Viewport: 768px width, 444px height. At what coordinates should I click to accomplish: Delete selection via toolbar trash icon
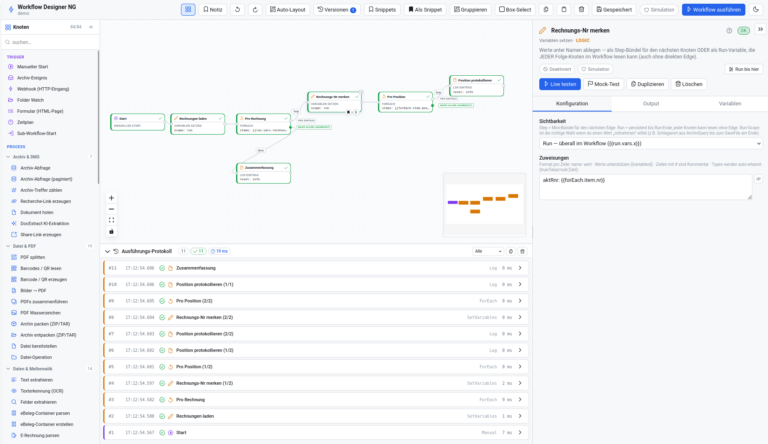(581, 9)
